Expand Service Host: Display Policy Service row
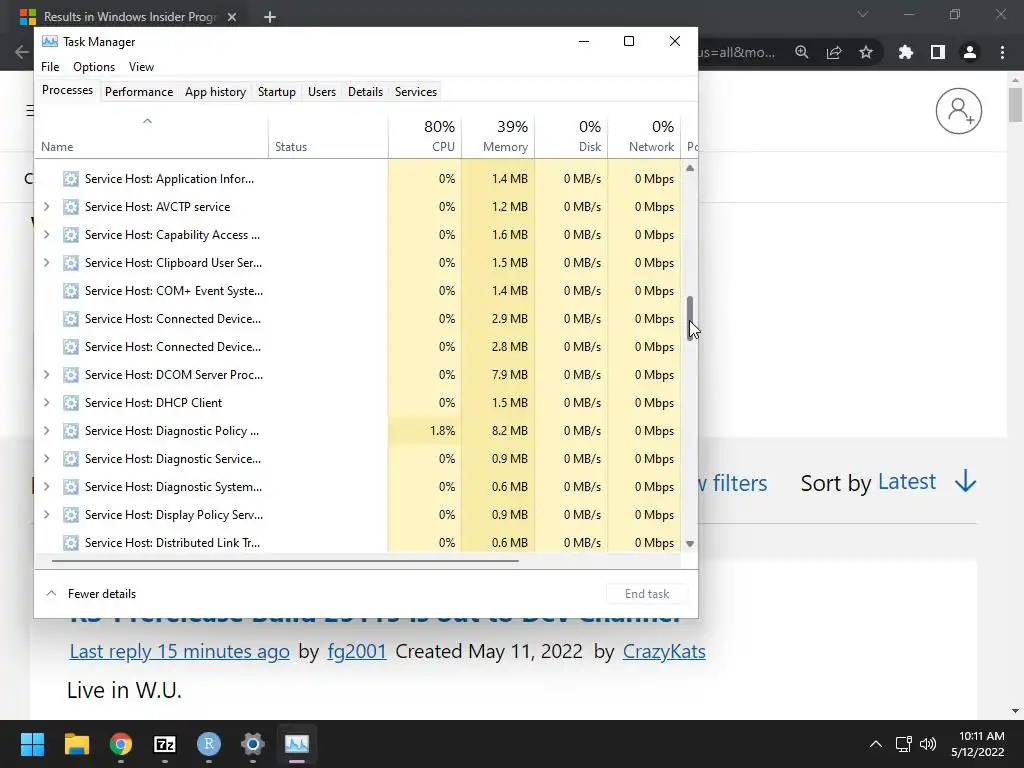Viewport: 1024px width, 768px height. [x=46, y=515]
